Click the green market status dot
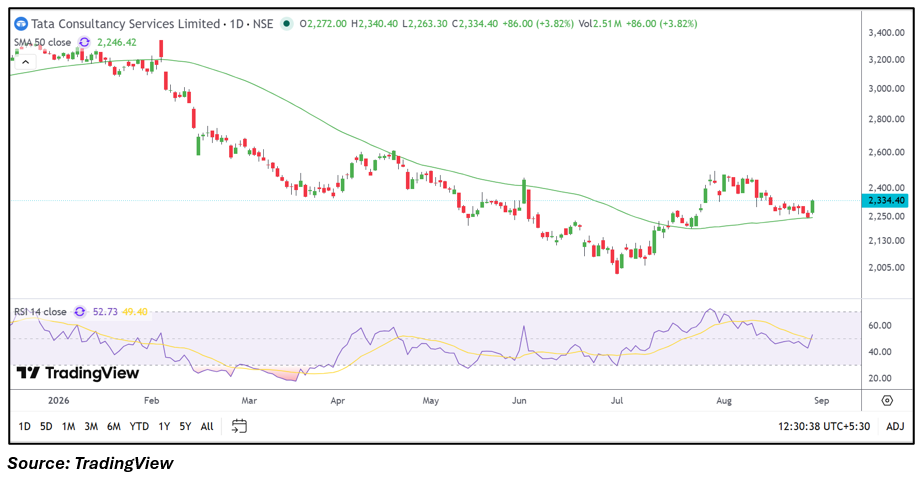 [287, 24]
